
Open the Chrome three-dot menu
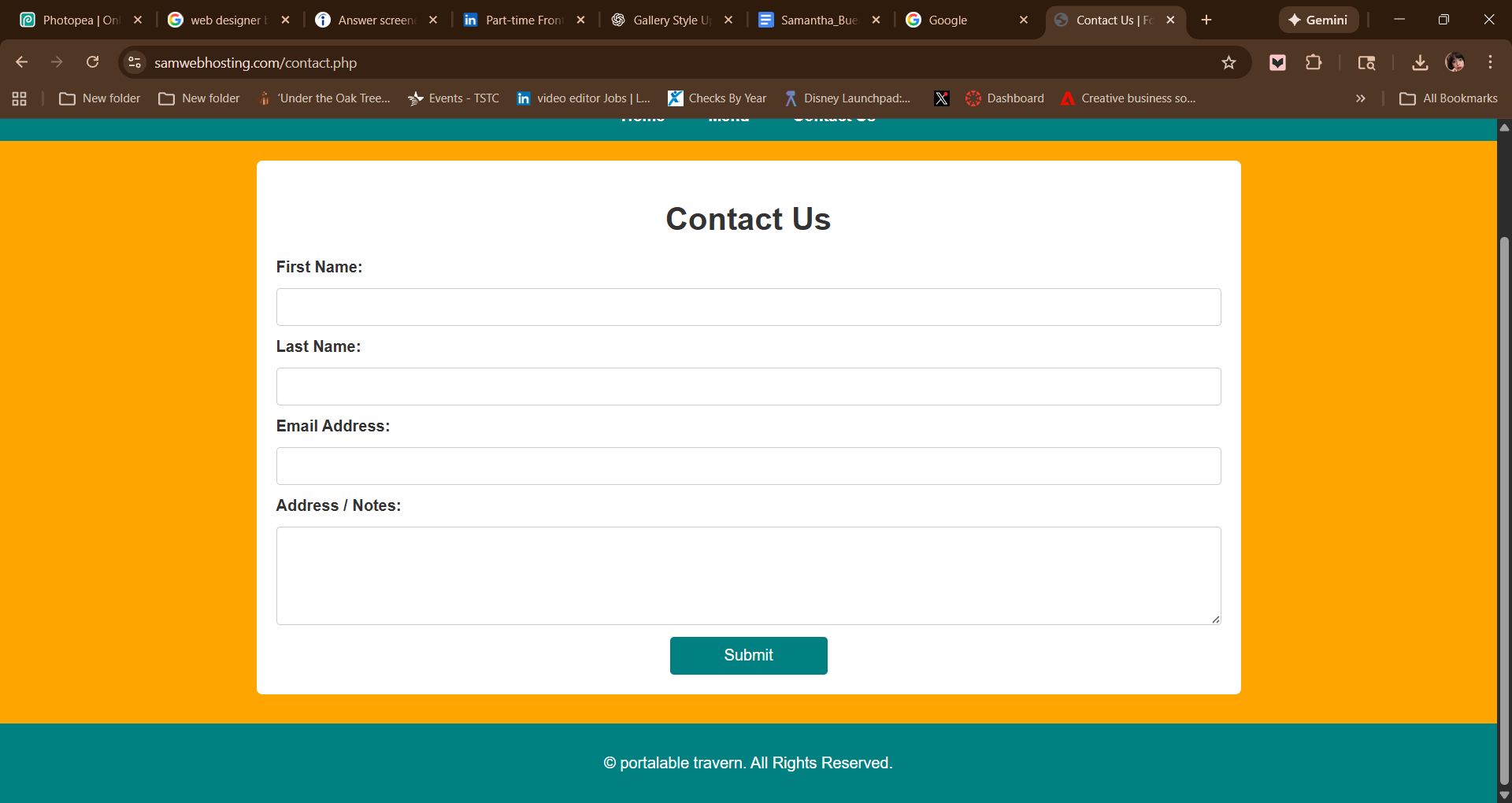[x=1490, y=62]
